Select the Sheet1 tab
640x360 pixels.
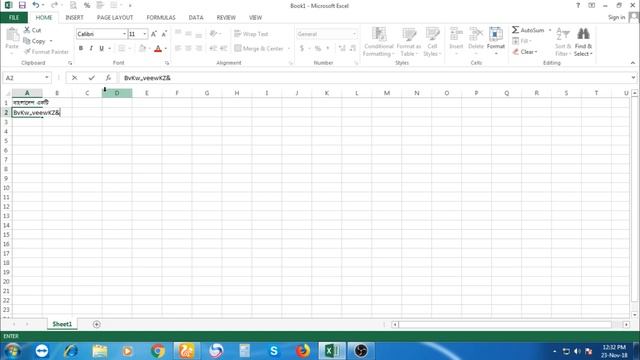pyautogui.click(x=62, y=324)
